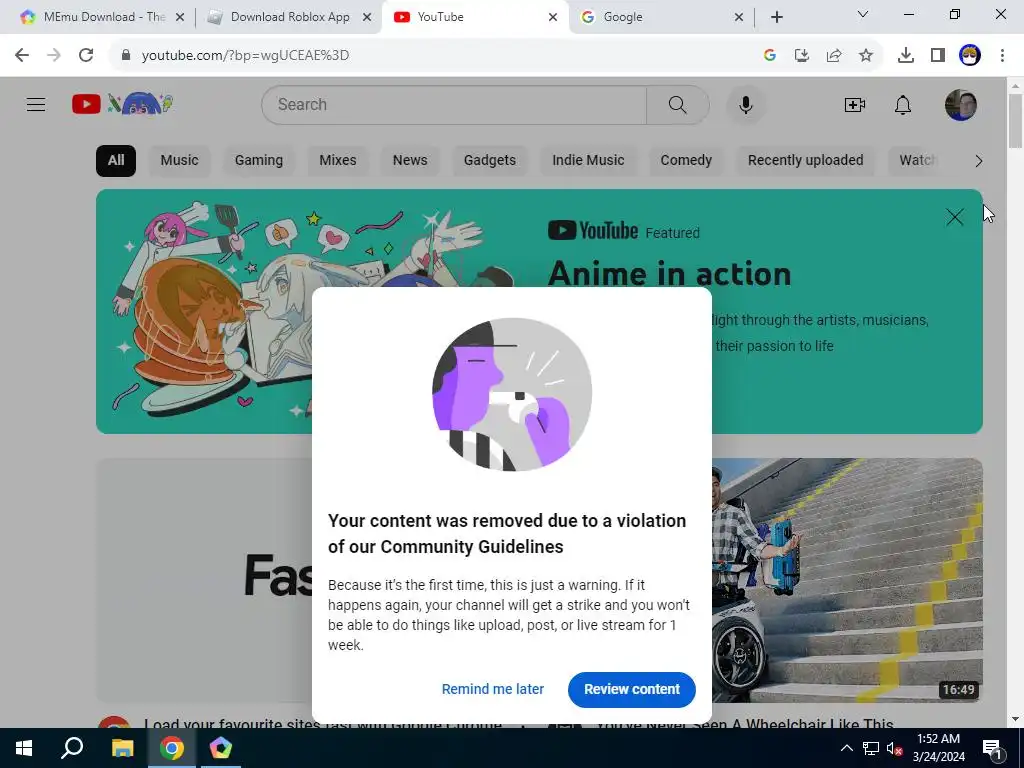
Task: Show more category chips arrow
Action: [978, 161]
